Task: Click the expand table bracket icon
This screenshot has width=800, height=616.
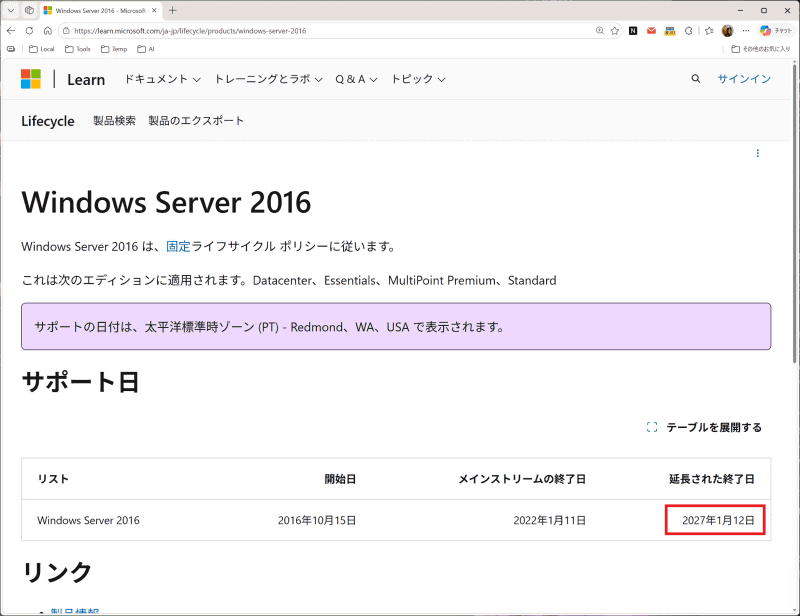Action: coord(652,427)
